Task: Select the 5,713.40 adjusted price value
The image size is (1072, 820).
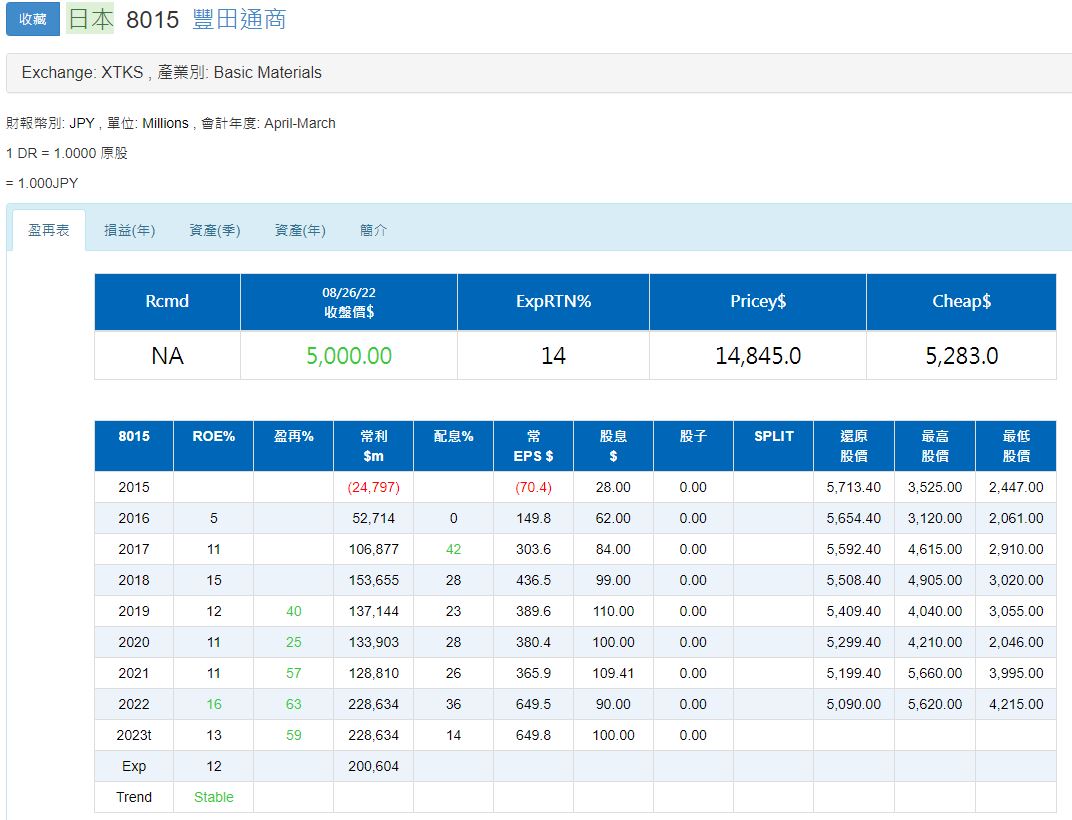Action: (854, 488)
